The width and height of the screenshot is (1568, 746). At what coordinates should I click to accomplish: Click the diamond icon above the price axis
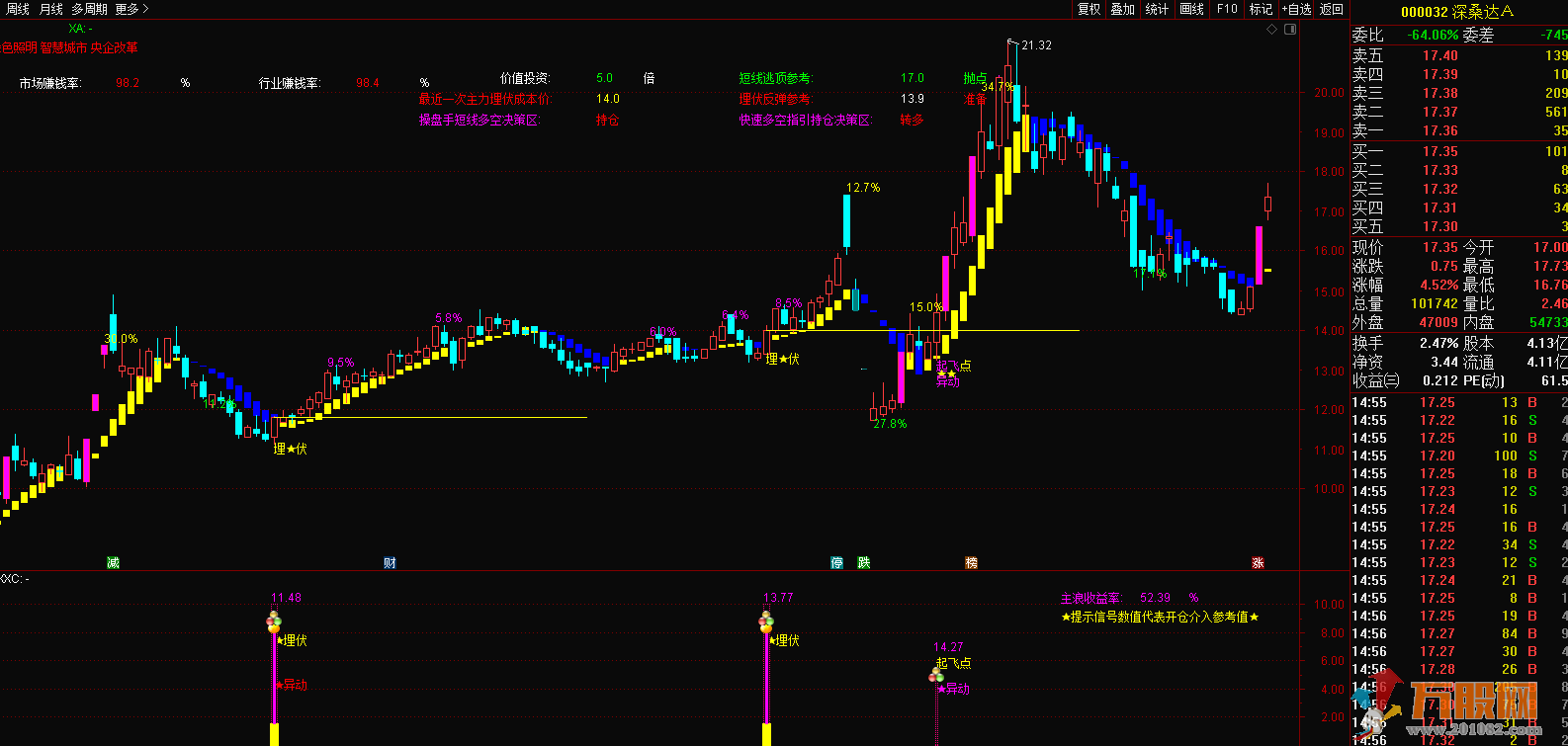point(1271,30)
